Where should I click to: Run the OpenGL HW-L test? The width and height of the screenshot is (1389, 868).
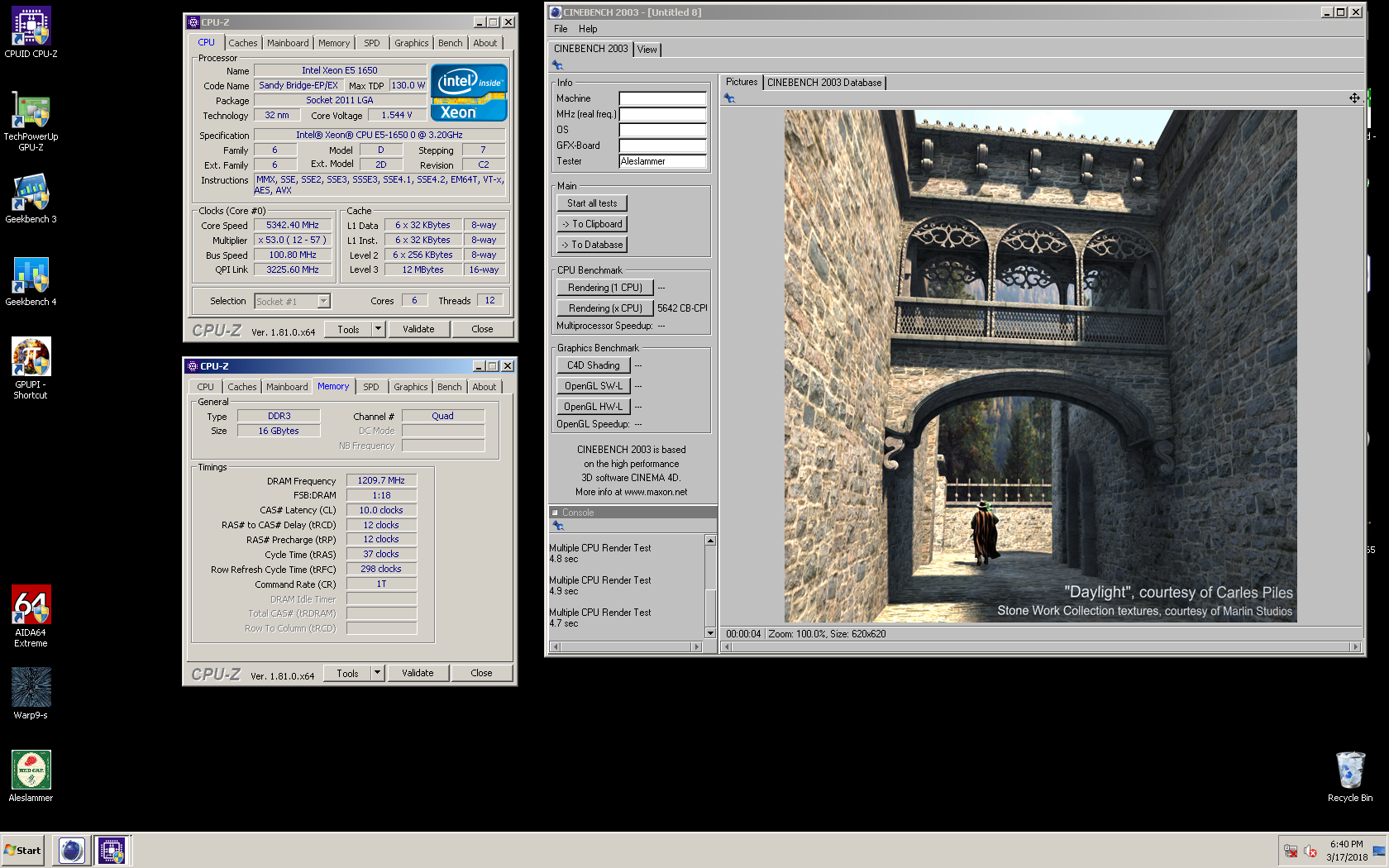click(x=594, y=407)
